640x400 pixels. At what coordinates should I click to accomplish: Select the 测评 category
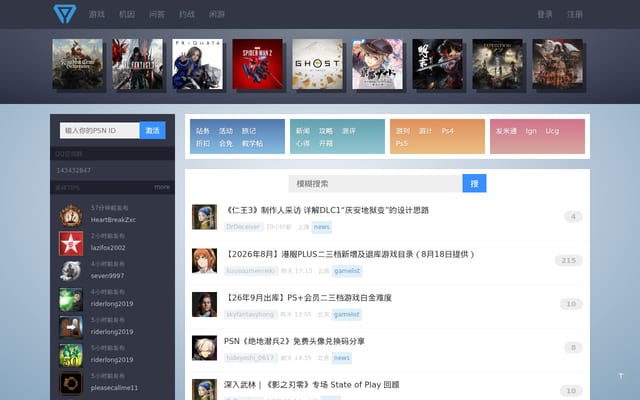349,131
